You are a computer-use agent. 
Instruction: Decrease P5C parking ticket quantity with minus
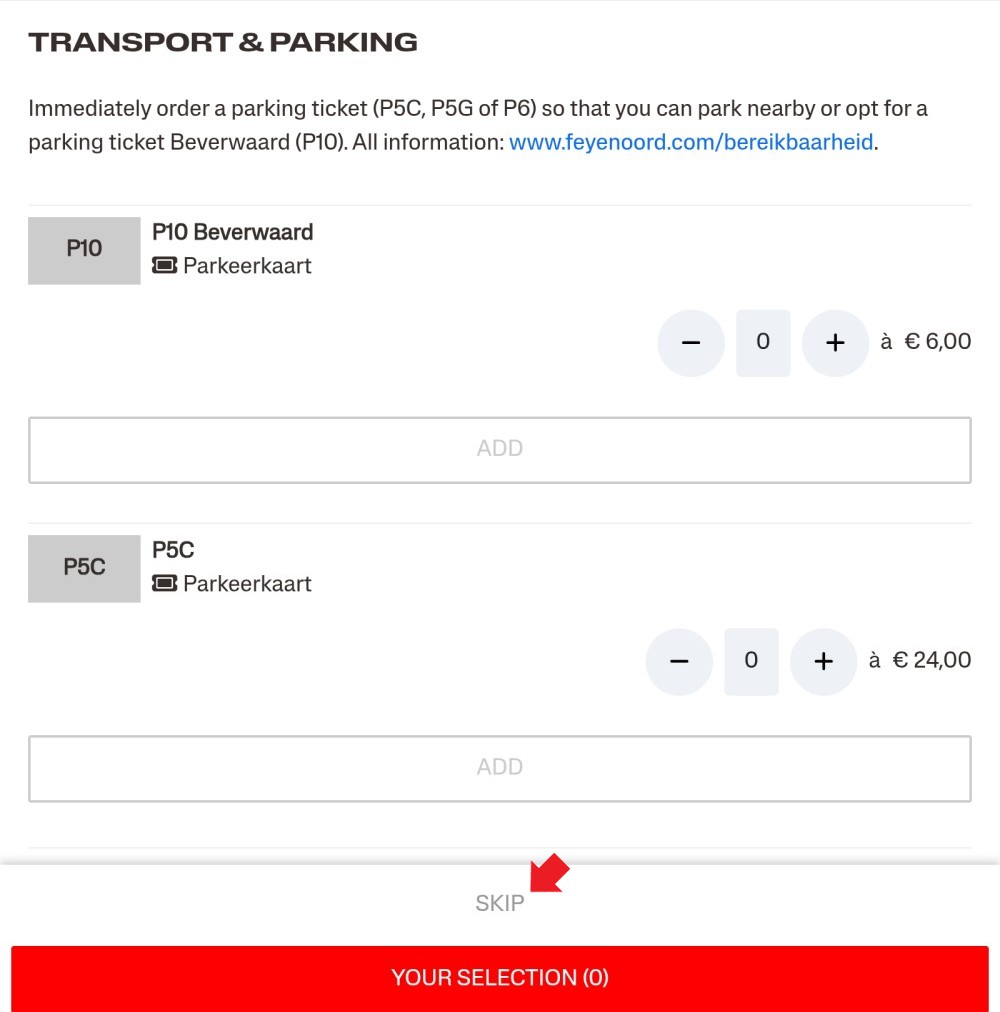point(679,662)
